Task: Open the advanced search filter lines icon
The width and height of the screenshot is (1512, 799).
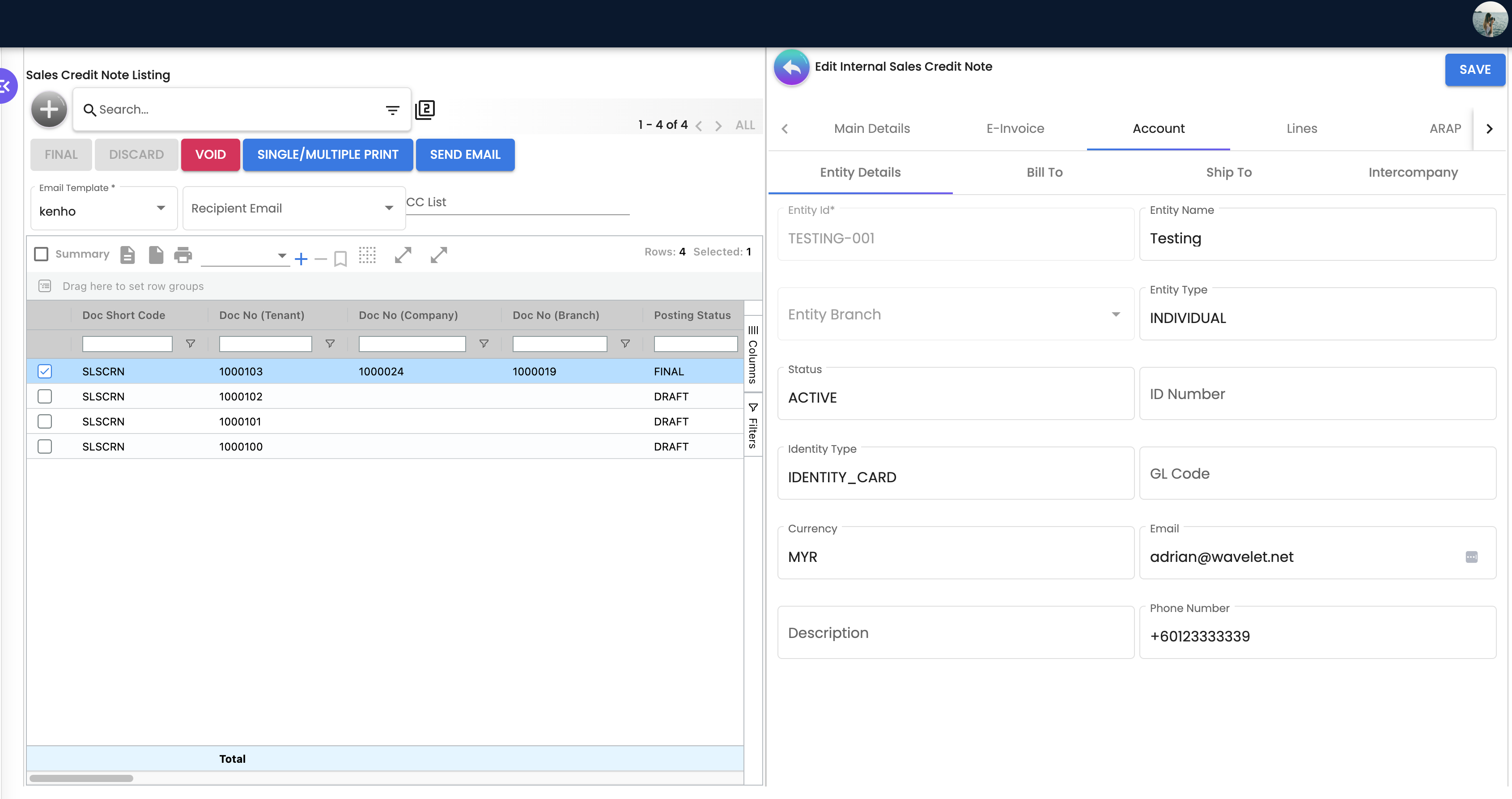Action: 392,110
